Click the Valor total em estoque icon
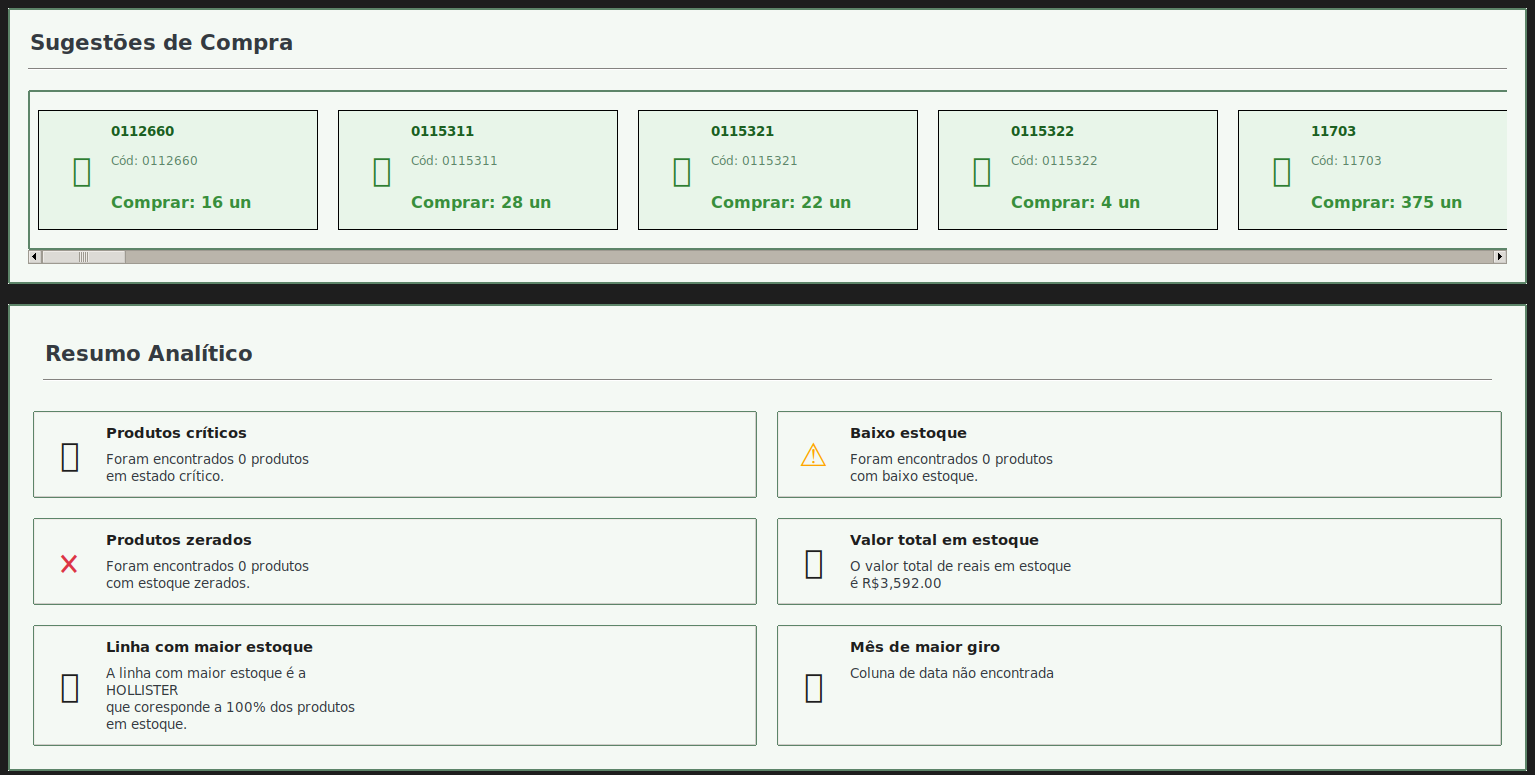The height and width of the screenshot is (775, 1535). 814,564
